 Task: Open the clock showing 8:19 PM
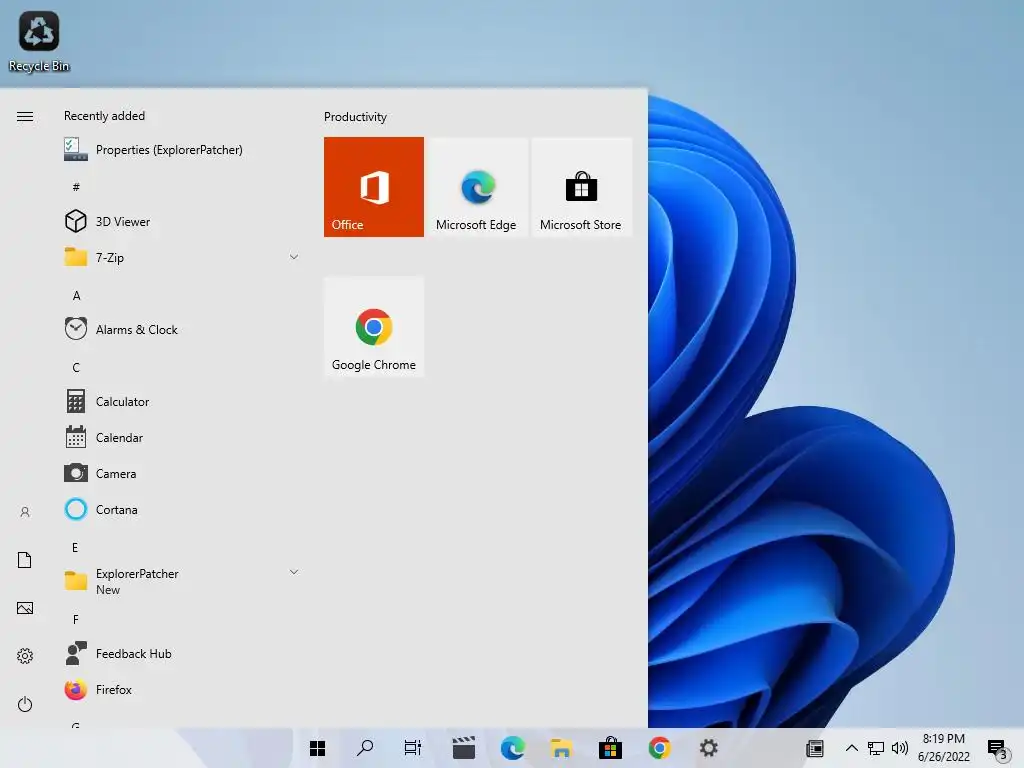944,748
